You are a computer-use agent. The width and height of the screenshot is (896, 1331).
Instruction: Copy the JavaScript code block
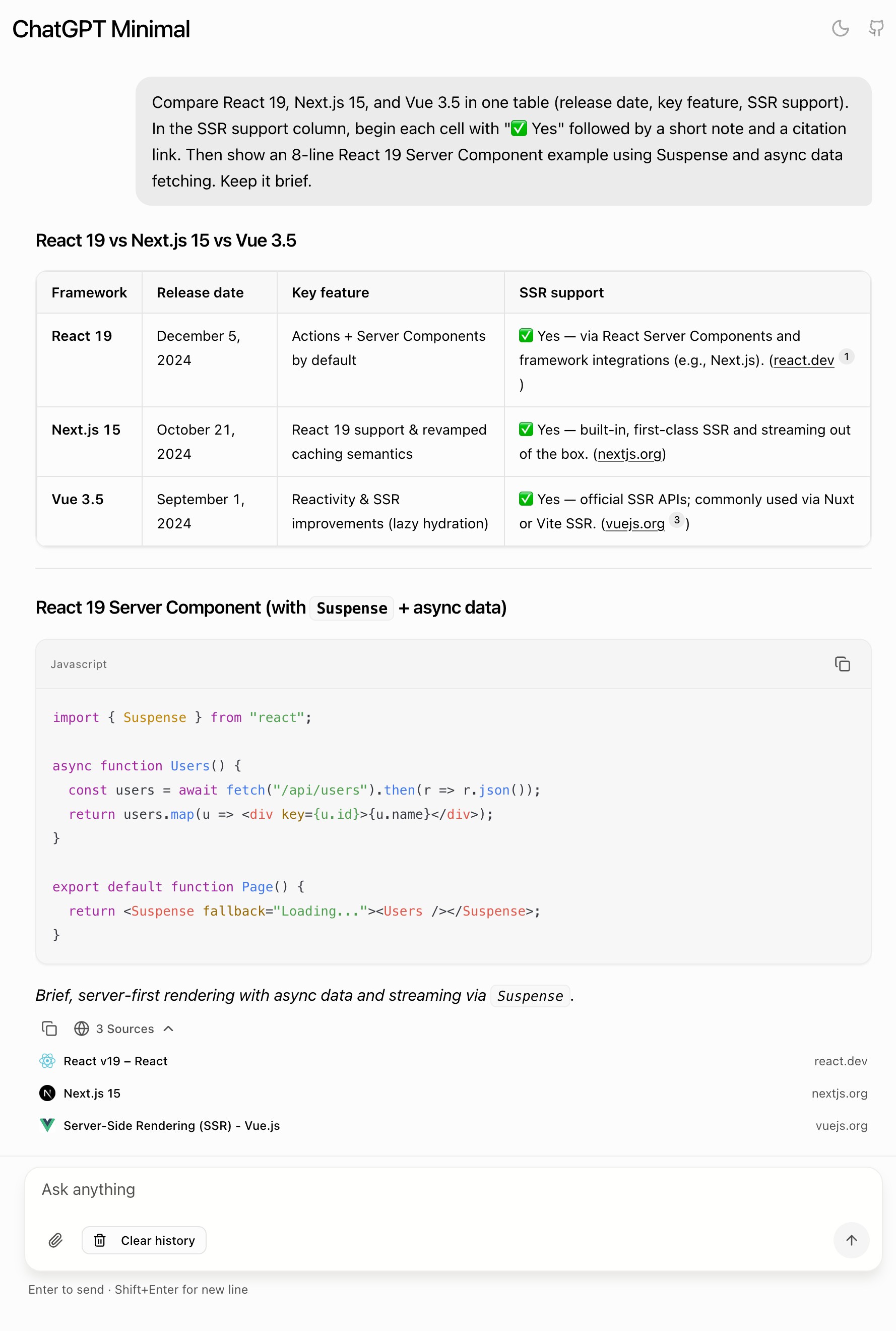(x=842, y=664)
